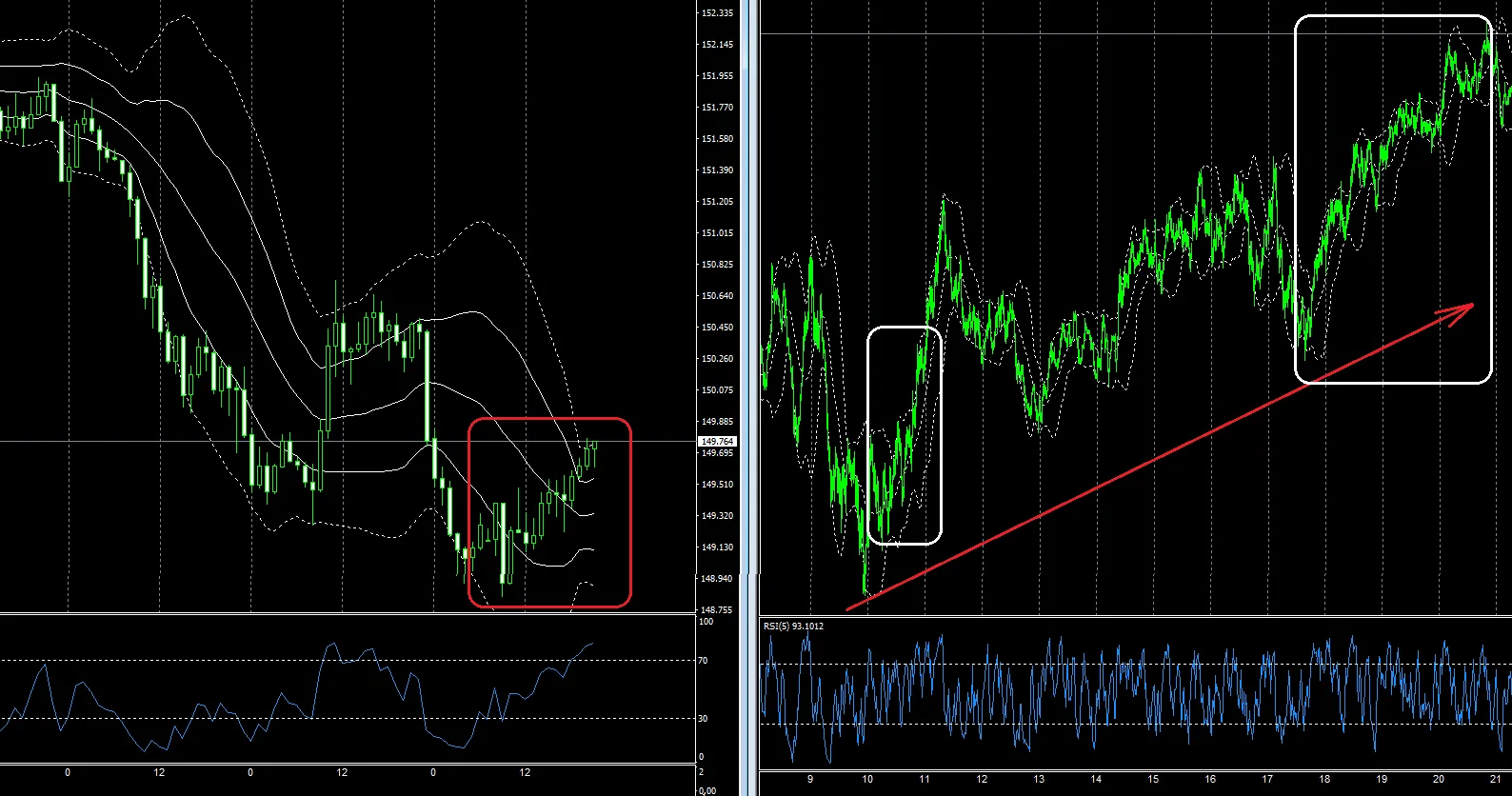Select date 18 on right chart time axis

(1324, 779)
